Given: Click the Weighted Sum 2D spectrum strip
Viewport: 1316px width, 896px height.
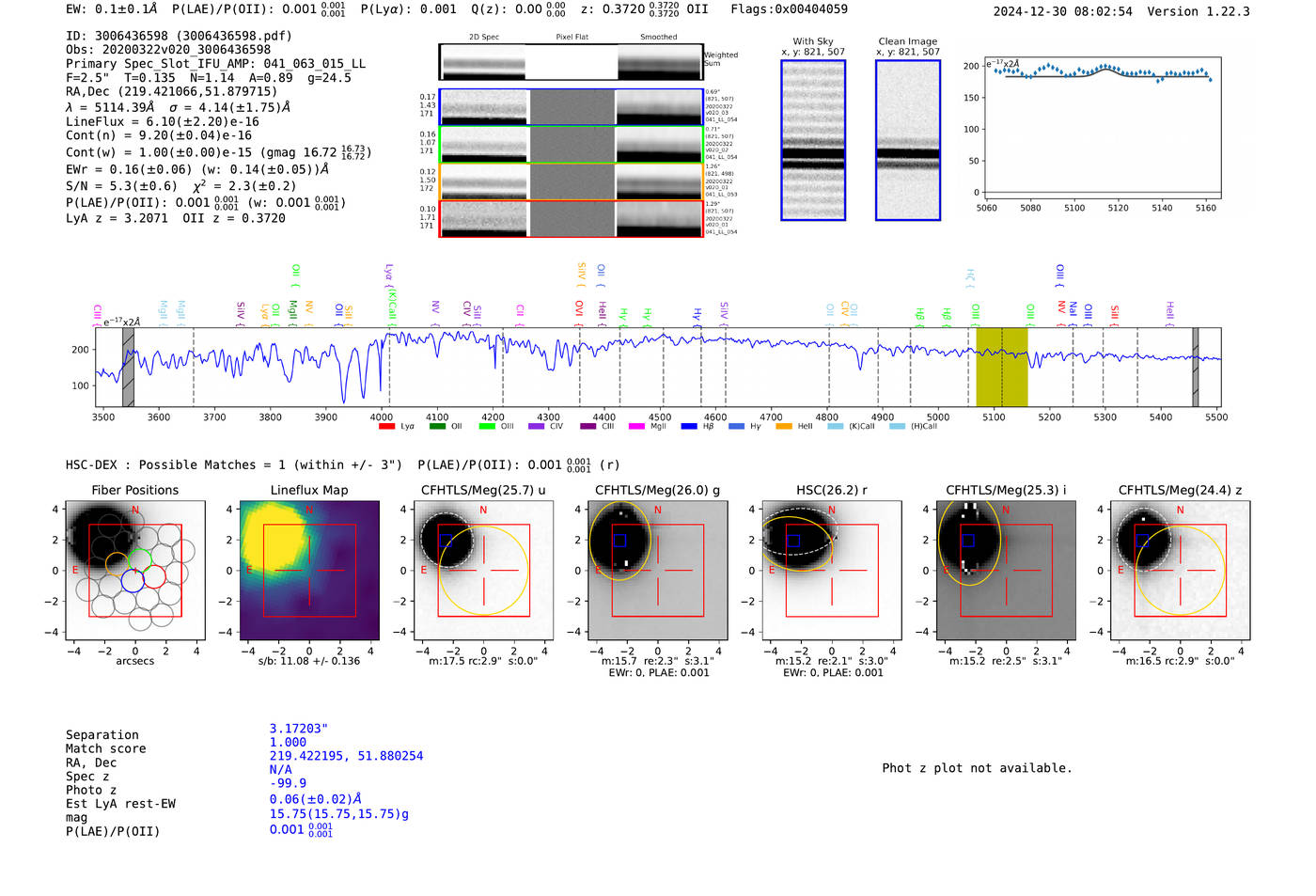Looking at the screenshot, I should tap(571, 62).
